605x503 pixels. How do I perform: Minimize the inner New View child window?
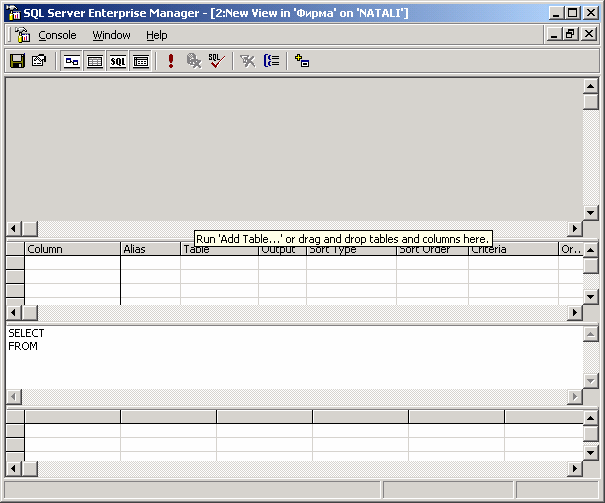pyautogui.click(x=554, y=34)
